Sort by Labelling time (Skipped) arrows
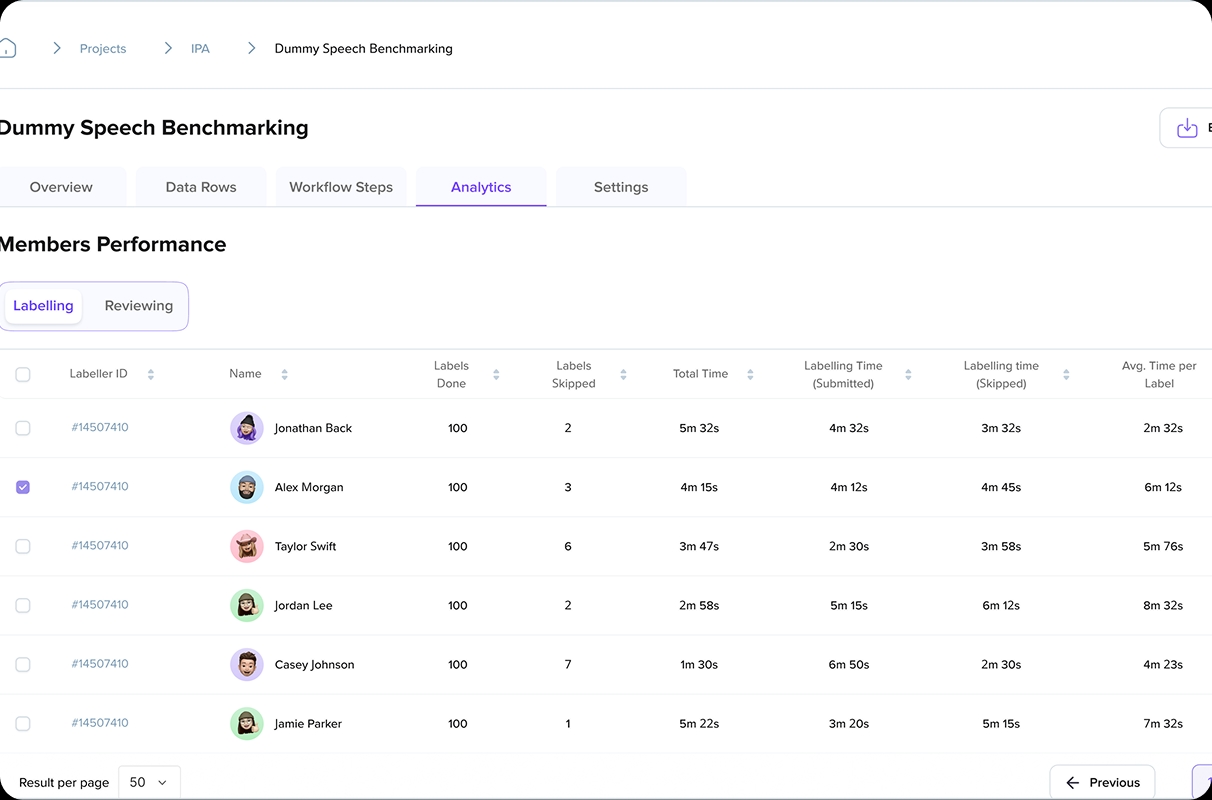1212x800 pixels. [1066, 375]
